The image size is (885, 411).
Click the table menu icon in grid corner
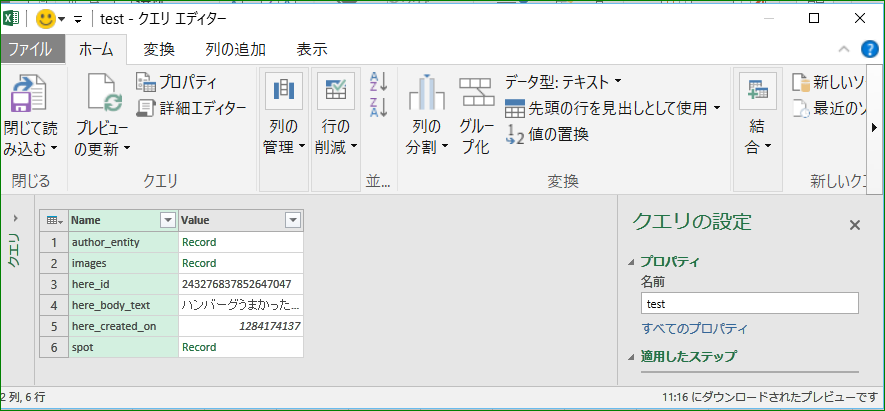pyautogui.click(x=54, y=221)
